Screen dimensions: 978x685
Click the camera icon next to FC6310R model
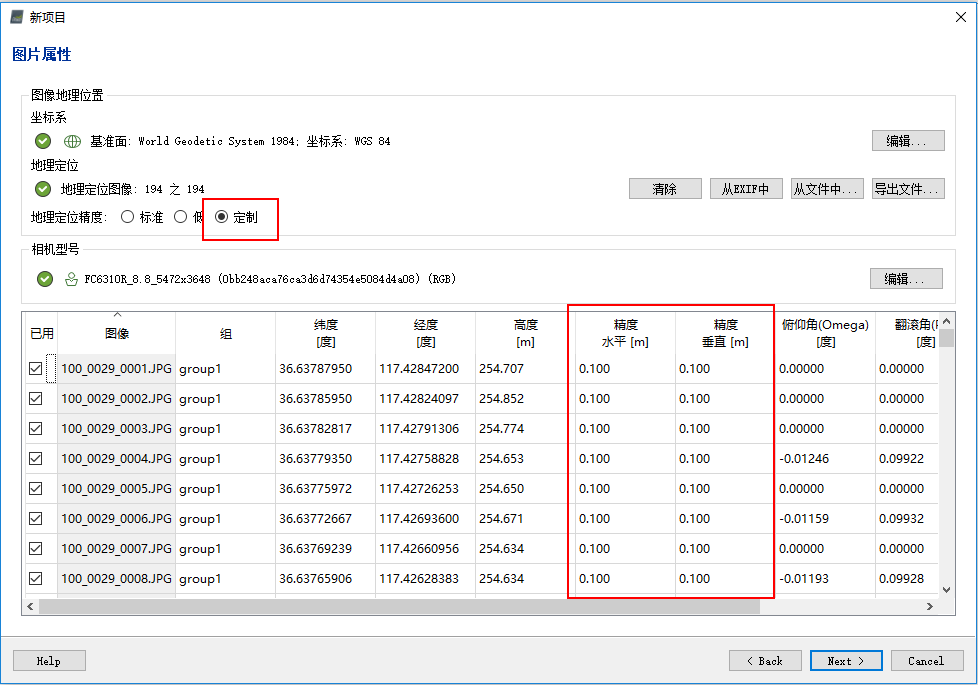click(71, 279)
